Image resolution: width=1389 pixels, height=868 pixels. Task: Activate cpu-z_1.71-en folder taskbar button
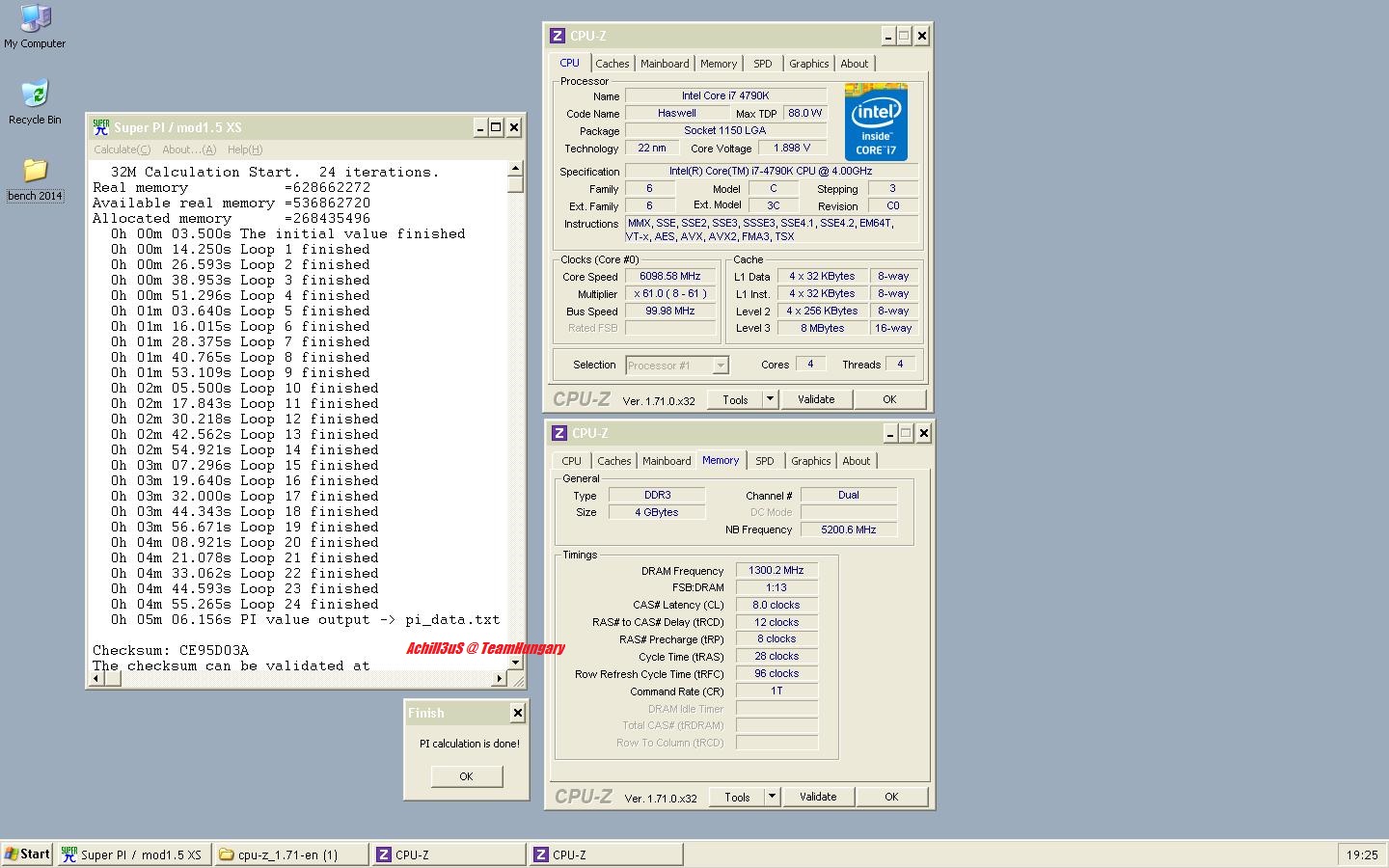(x=290, y=854)
